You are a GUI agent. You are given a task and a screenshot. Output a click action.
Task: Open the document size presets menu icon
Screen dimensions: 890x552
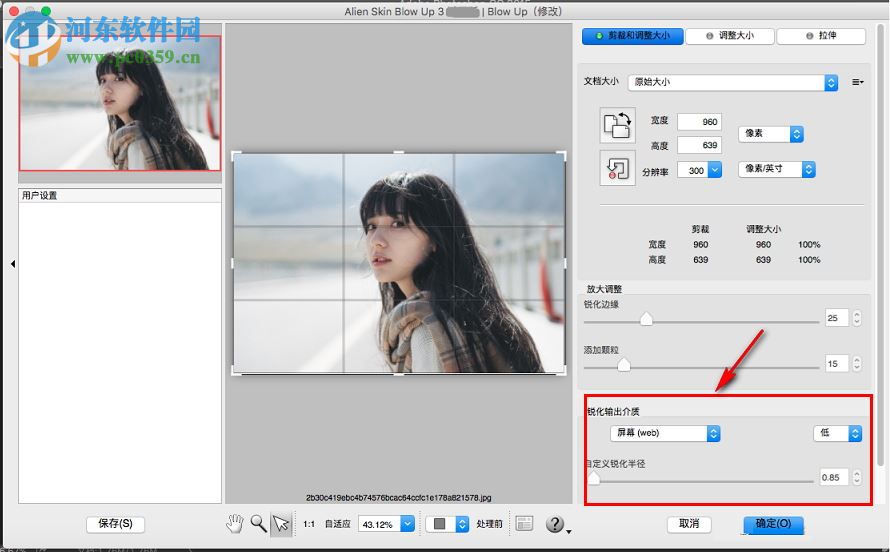tap(858, 82)
